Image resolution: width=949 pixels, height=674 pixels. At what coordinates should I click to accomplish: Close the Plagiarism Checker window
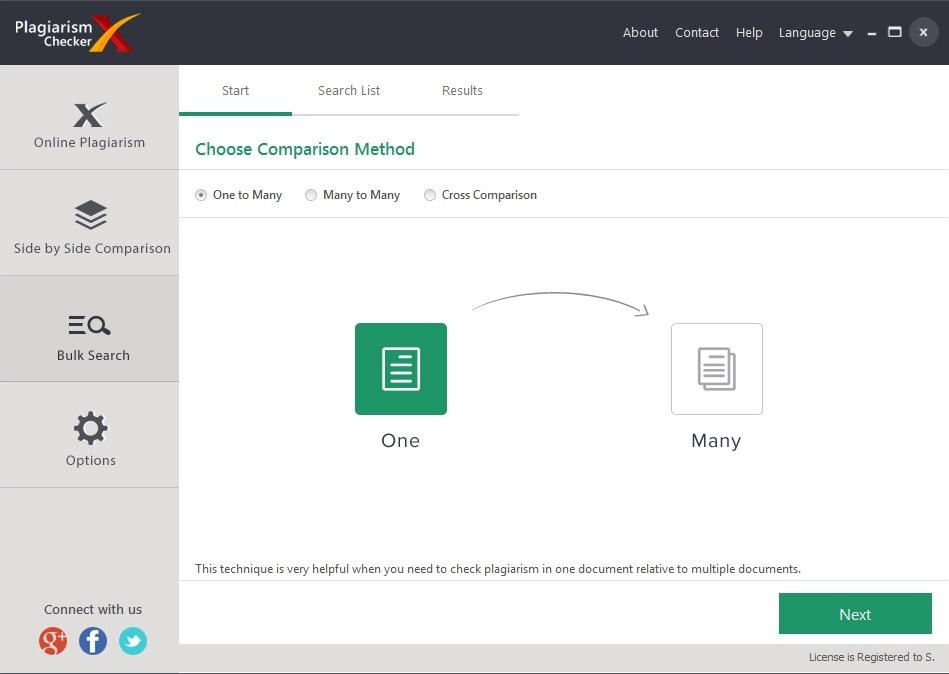click(924, 33)
